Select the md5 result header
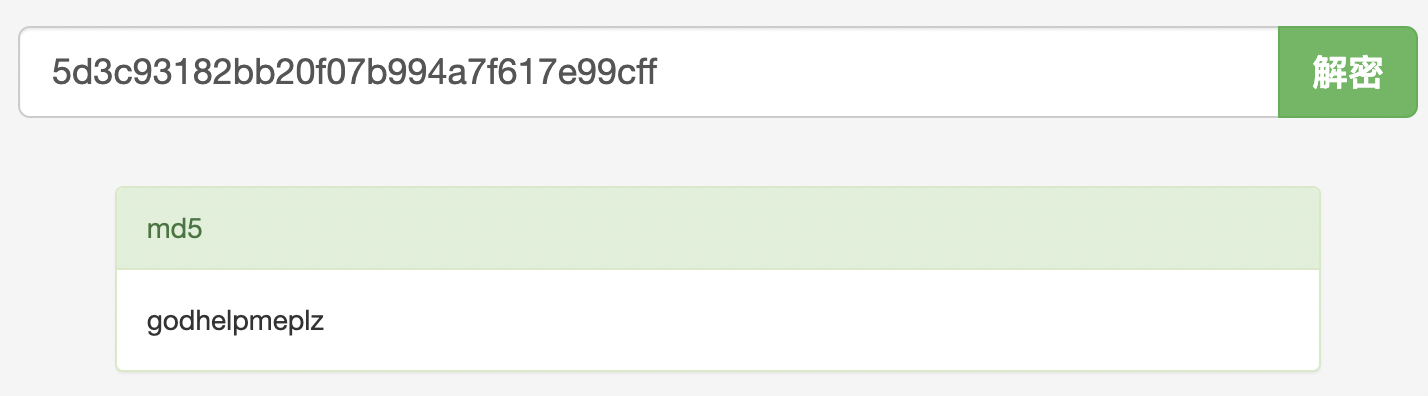Viewport: 1428px width, 396px height. point(718,229)
